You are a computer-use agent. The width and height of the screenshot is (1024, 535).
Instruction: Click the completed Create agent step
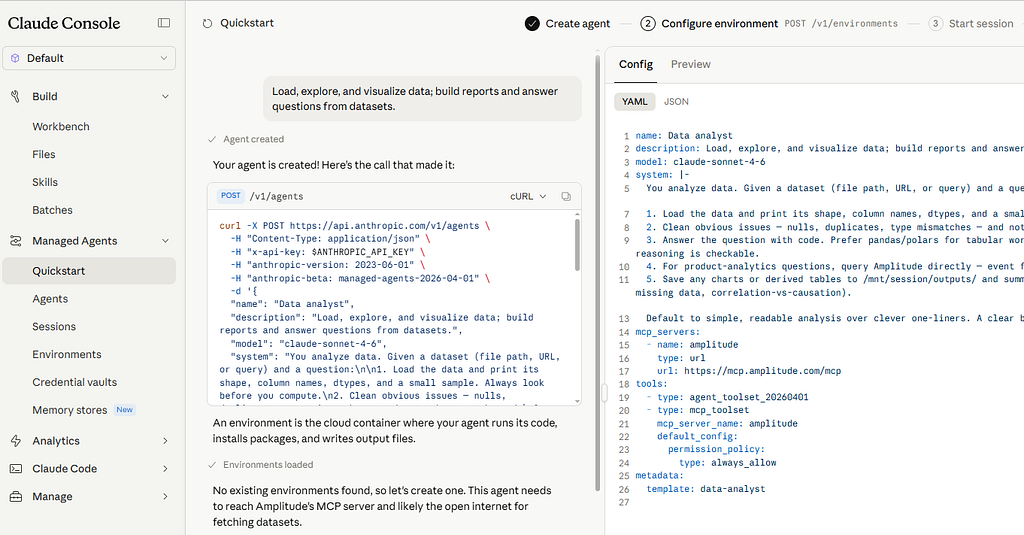[568, 24]
